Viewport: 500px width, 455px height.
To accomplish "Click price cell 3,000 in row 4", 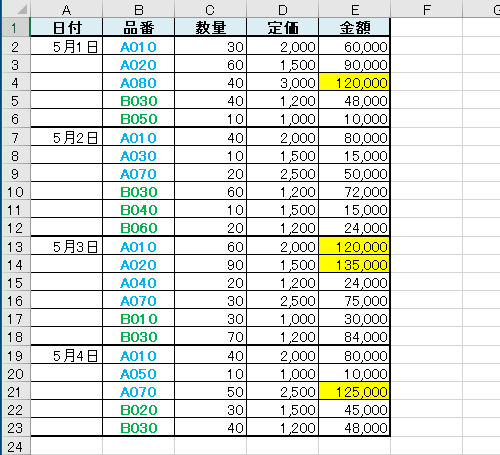I will pyautogui.click(x=282, y=82).
